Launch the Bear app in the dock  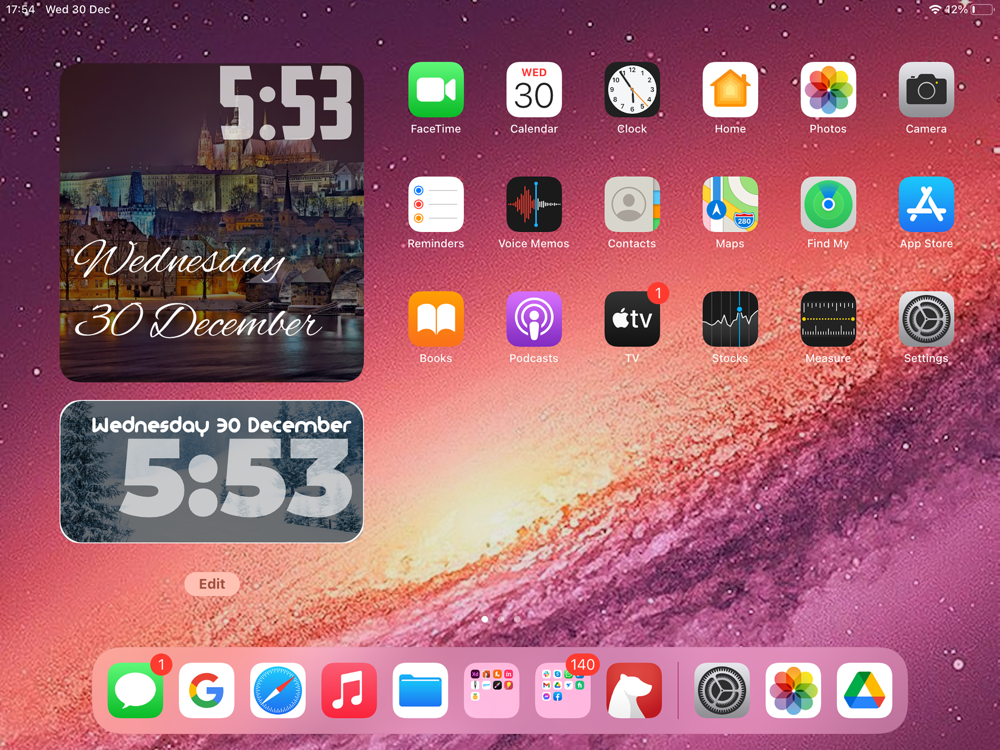pos(634,691)
